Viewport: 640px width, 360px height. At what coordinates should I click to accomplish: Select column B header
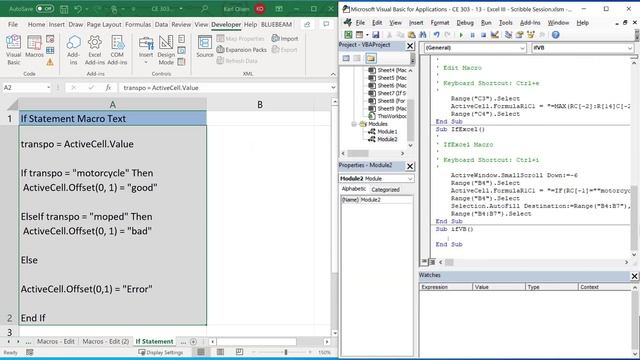[260, 104]
